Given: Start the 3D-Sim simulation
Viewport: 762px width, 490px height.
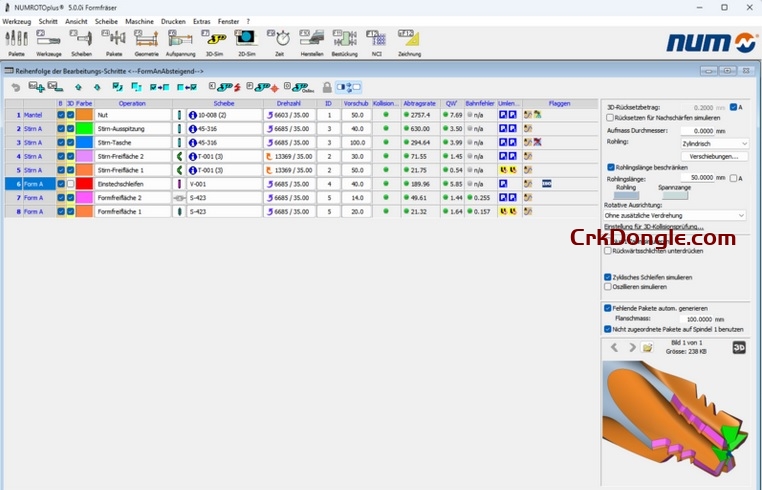Looking at the screenshot, I should tap(214, 43).
